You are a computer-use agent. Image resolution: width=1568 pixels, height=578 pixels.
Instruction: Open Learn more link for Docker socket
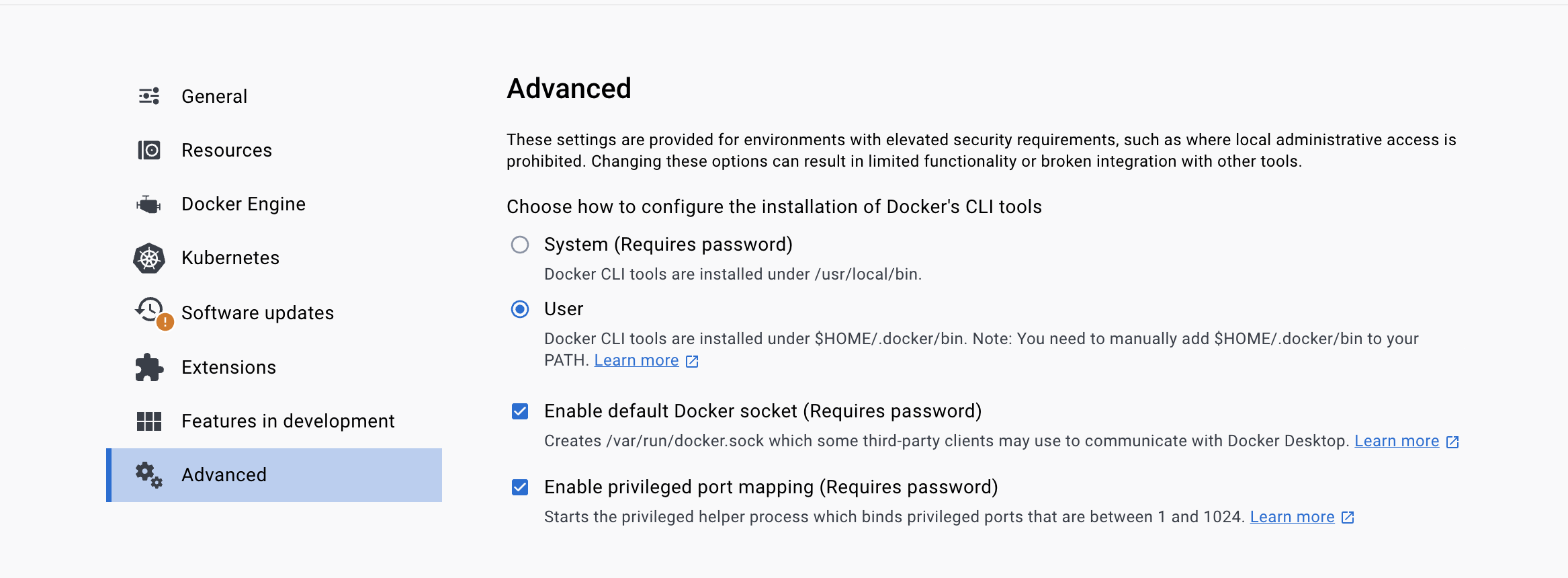tap(1397, 442)
